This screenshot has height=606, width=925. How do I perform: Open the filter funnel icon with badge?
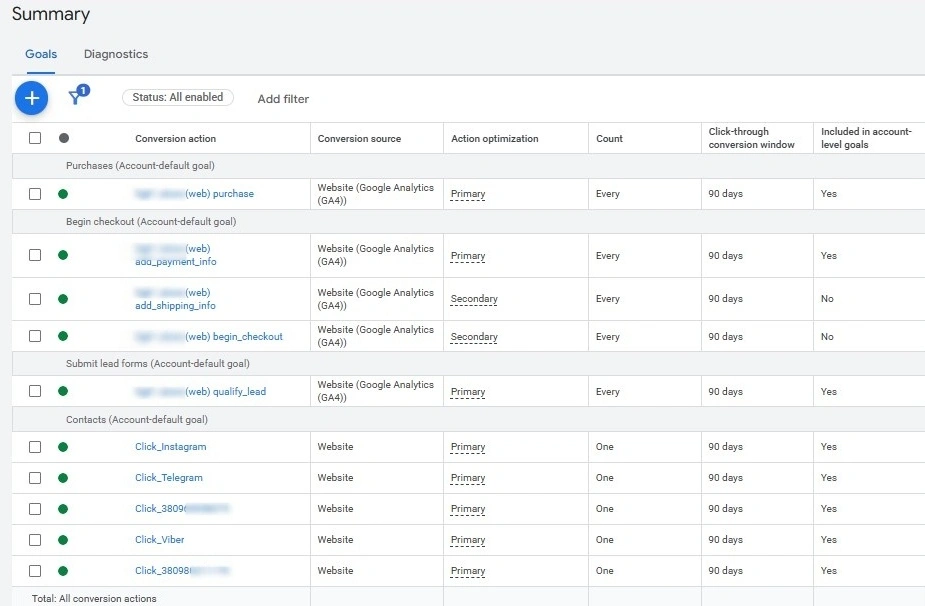pyautogui.click(x=77, y=98)
